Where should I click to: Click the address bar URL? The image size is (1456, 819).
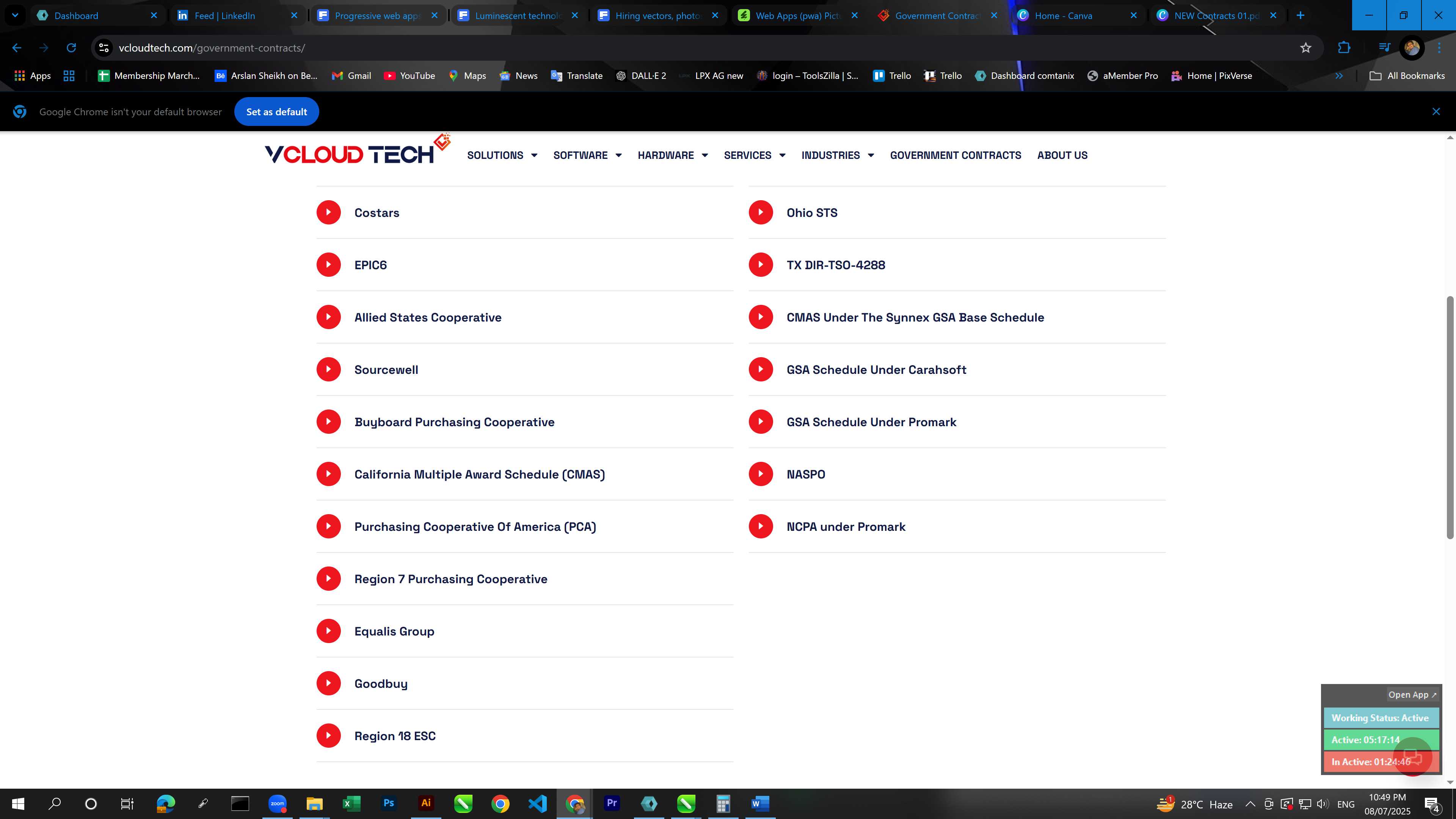pyautogui.click(x=212, y=48)
